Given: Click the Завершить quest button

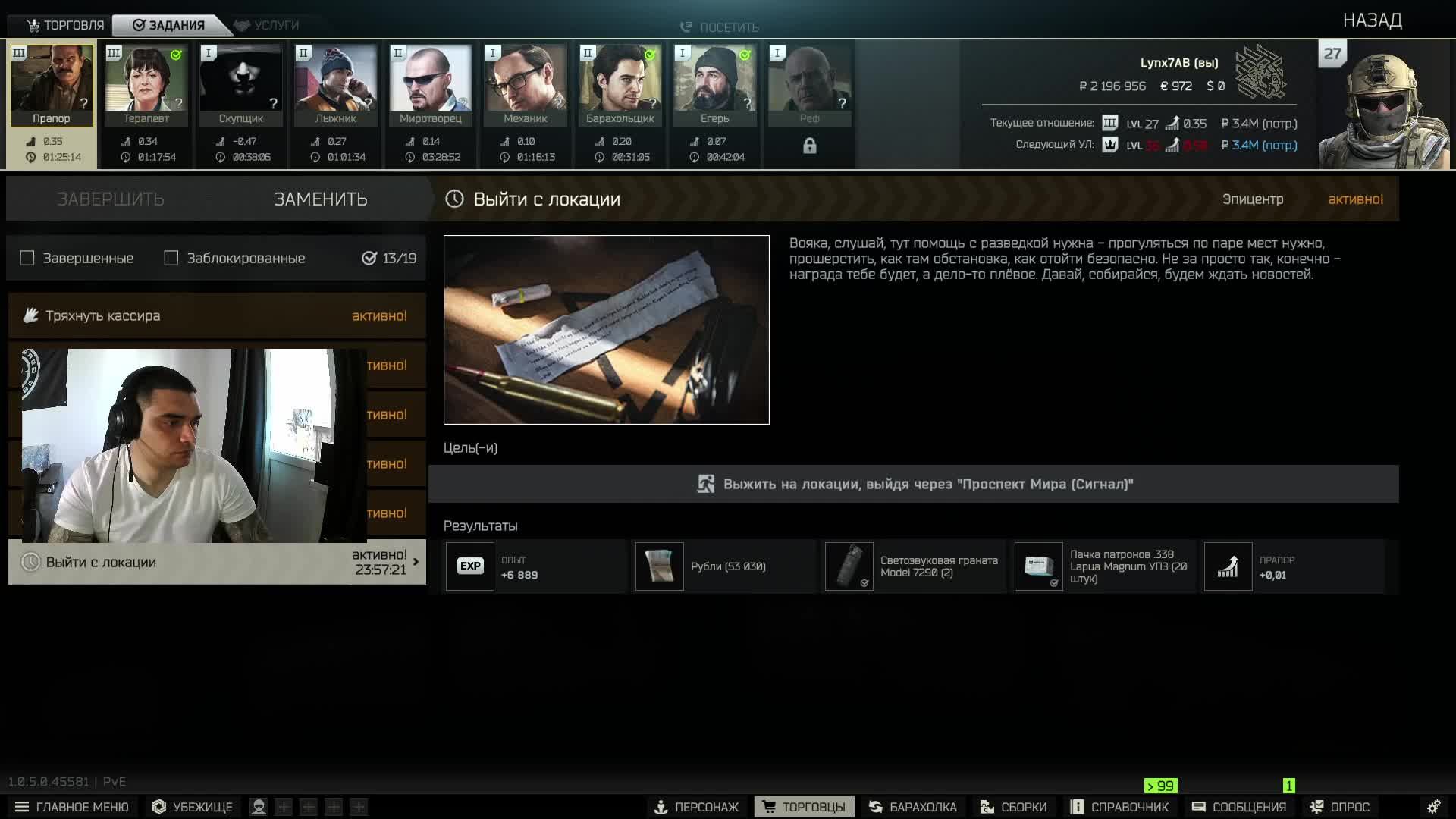Looking at the screenshot, I should 111,199.
